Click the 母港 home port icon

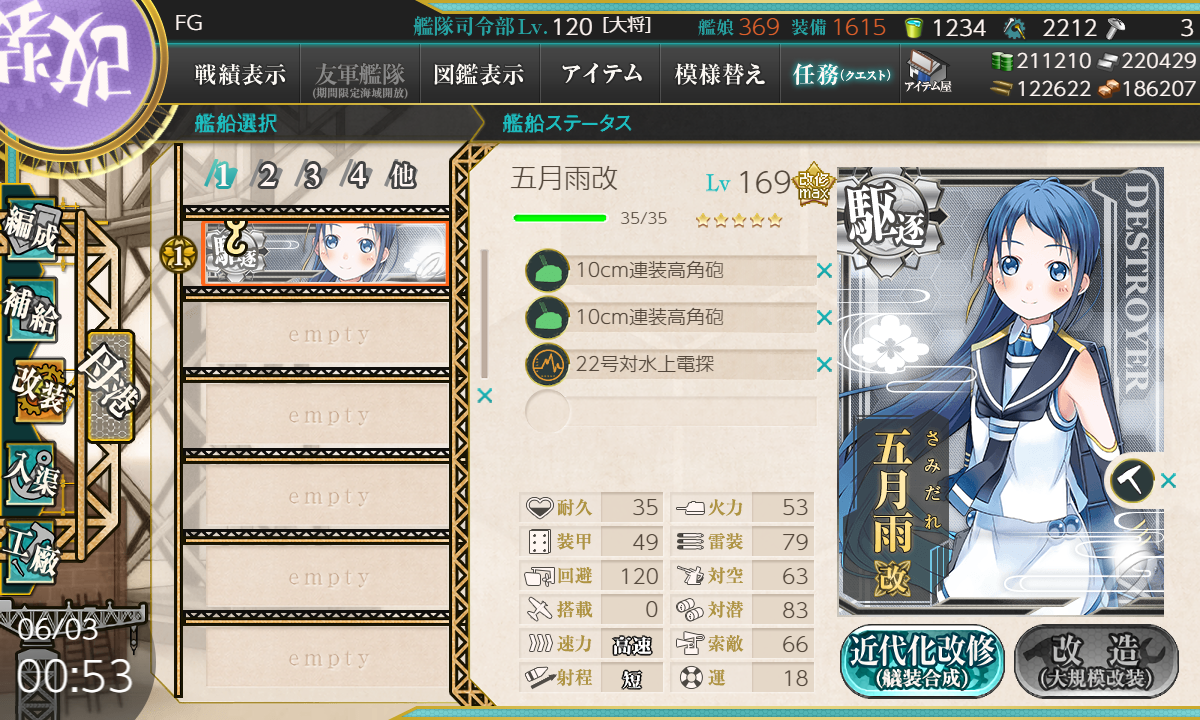(x=109, y=386)
